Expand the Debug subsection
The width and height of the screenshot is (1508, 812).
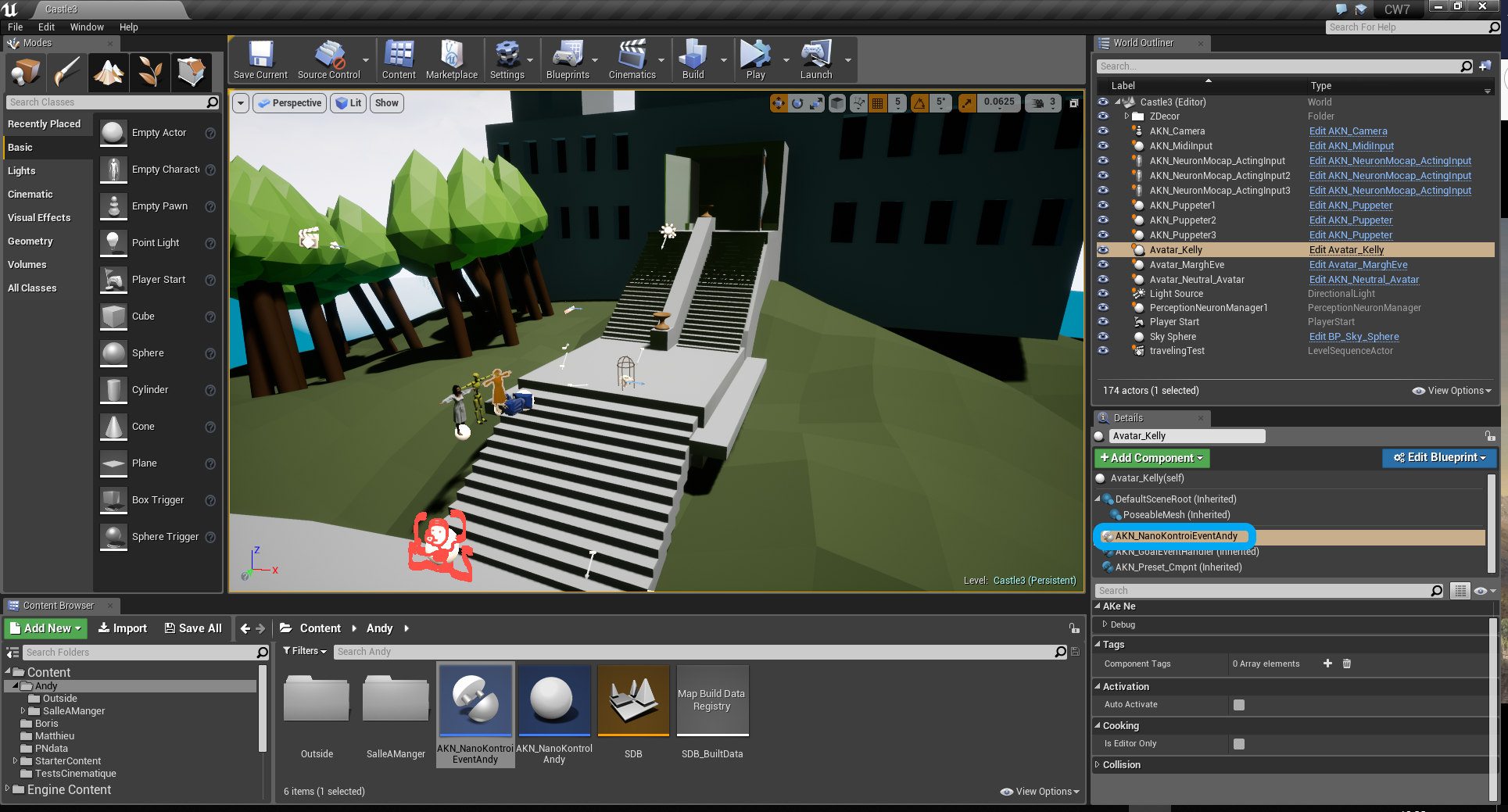[x=1105, y=624]
